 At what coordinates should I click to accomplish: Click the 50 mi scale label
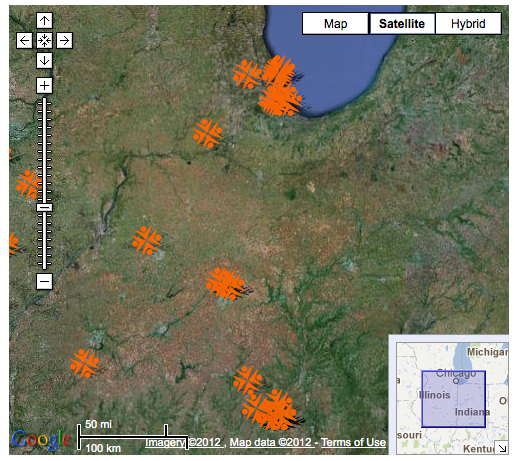click(98, 424)
